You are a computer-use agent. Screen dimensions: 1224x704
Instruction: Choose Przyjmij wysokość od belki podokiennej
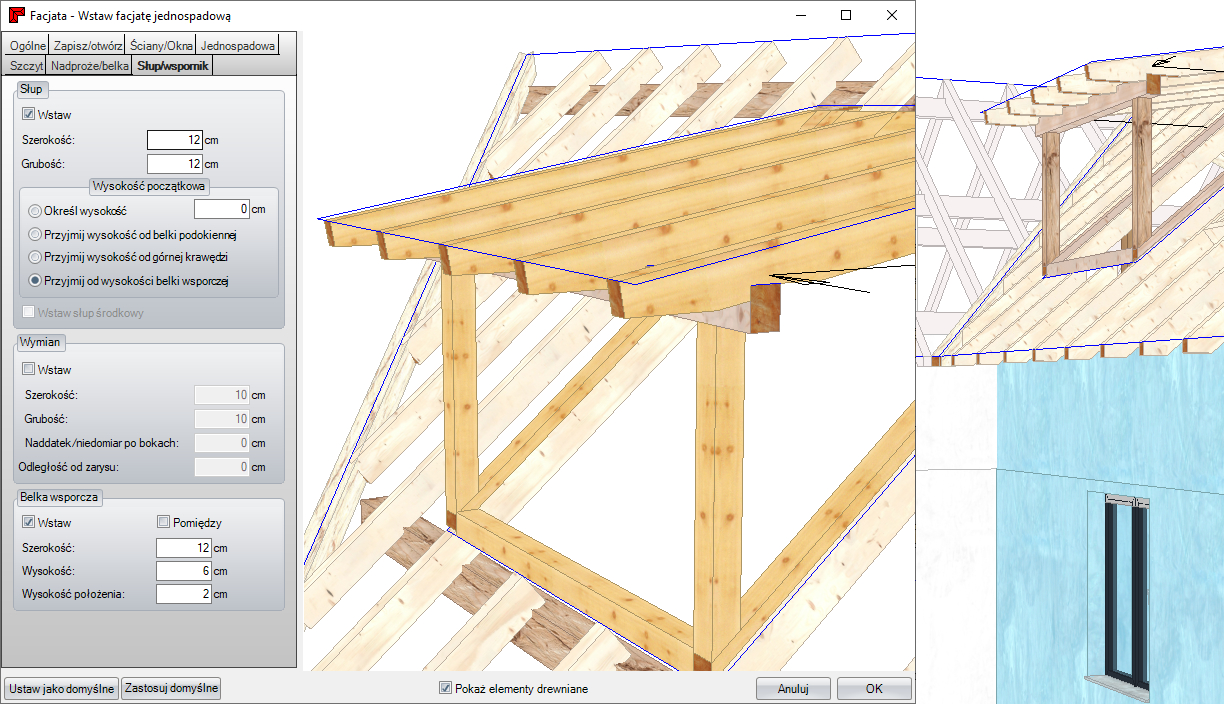click(x=36, y=235)
